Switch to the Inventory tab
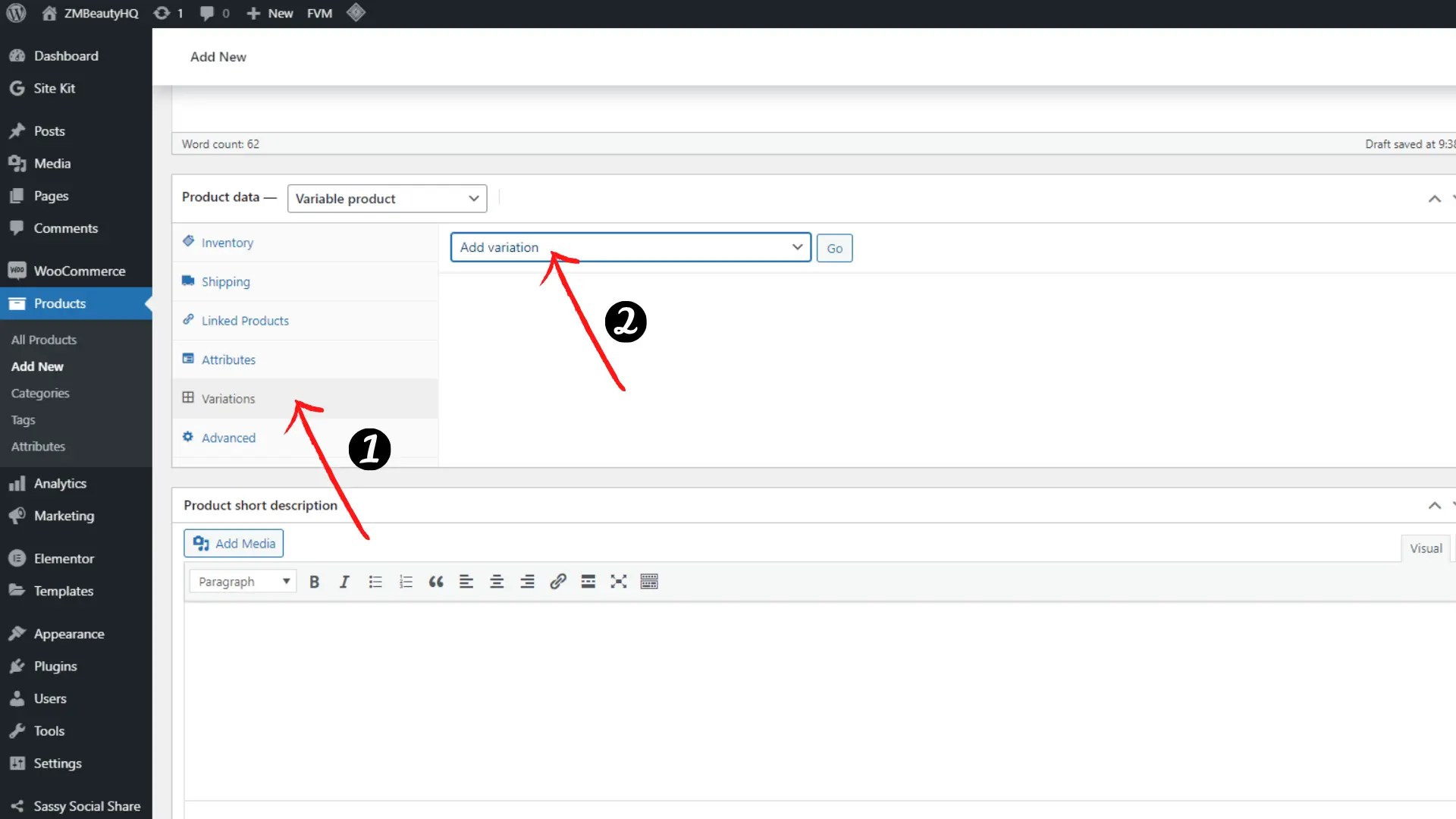Image resolution: width=1456 pixels, height=819 pixels. click(306, 243)
